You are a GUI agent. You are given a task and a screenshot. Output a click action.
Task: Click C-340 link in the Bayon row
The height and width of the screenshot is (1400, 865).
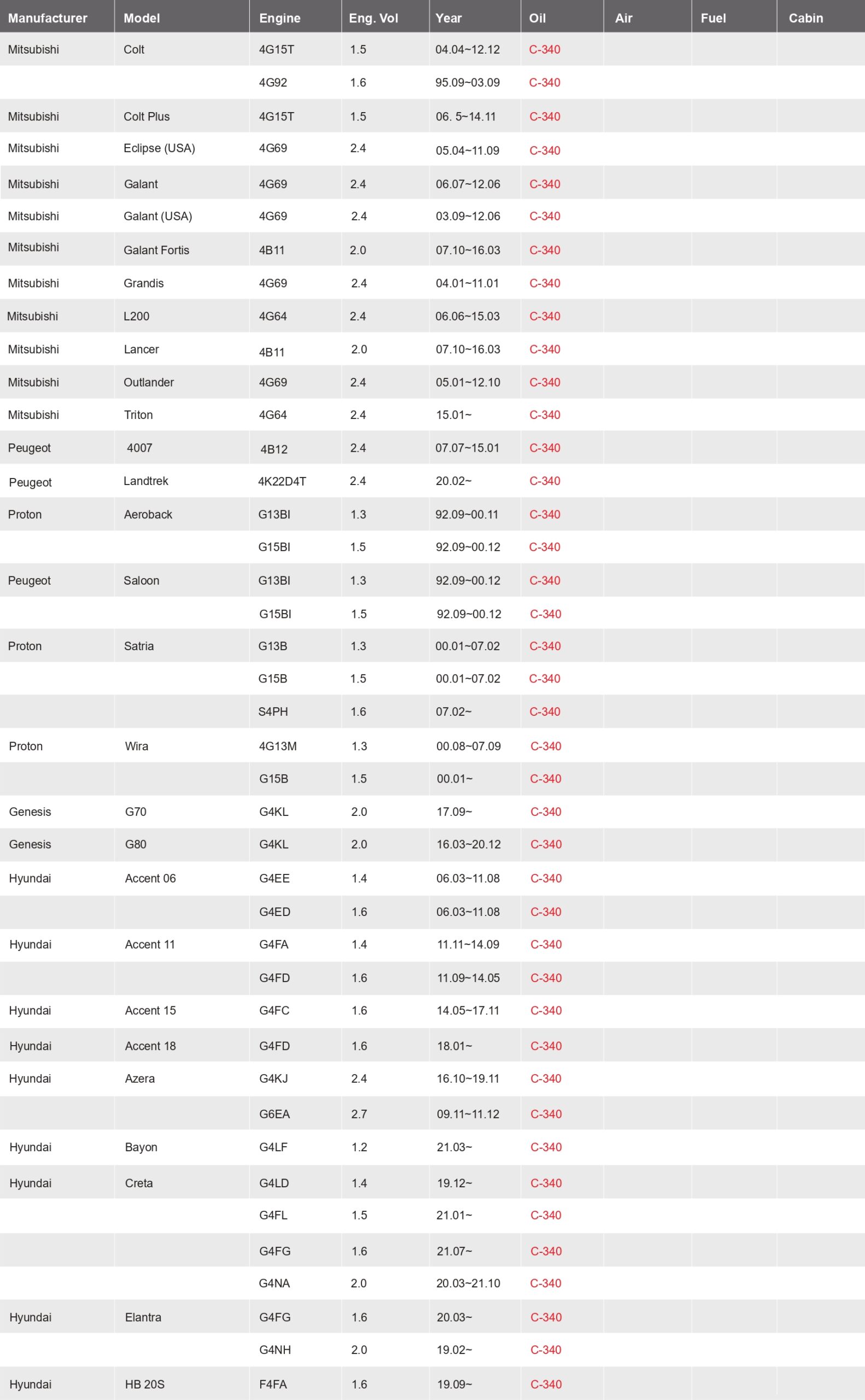pyautogui.click(x=546, y=1147)
